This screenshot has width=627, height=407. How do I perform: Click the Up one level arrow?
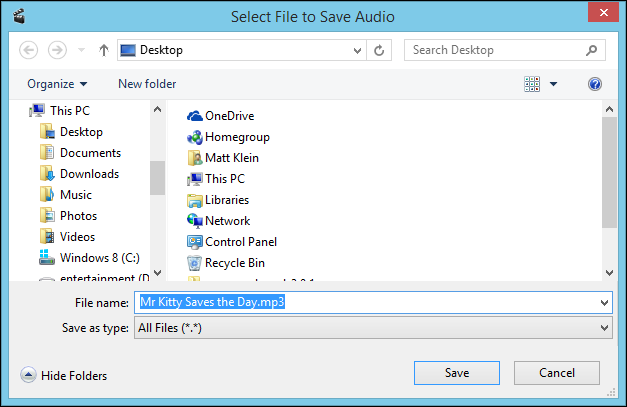(x=104, y=50)
